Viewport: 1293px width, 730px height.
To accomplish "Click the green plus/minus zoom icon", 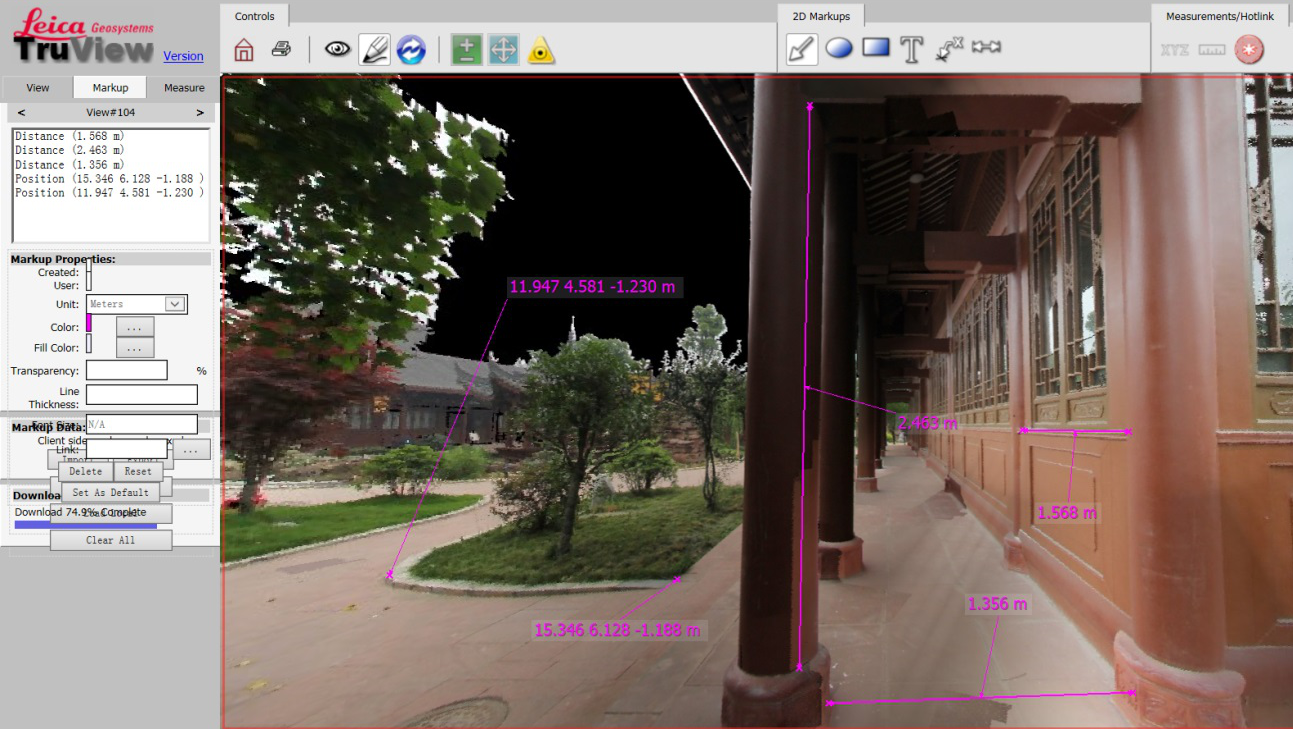I will click(466, 50).
